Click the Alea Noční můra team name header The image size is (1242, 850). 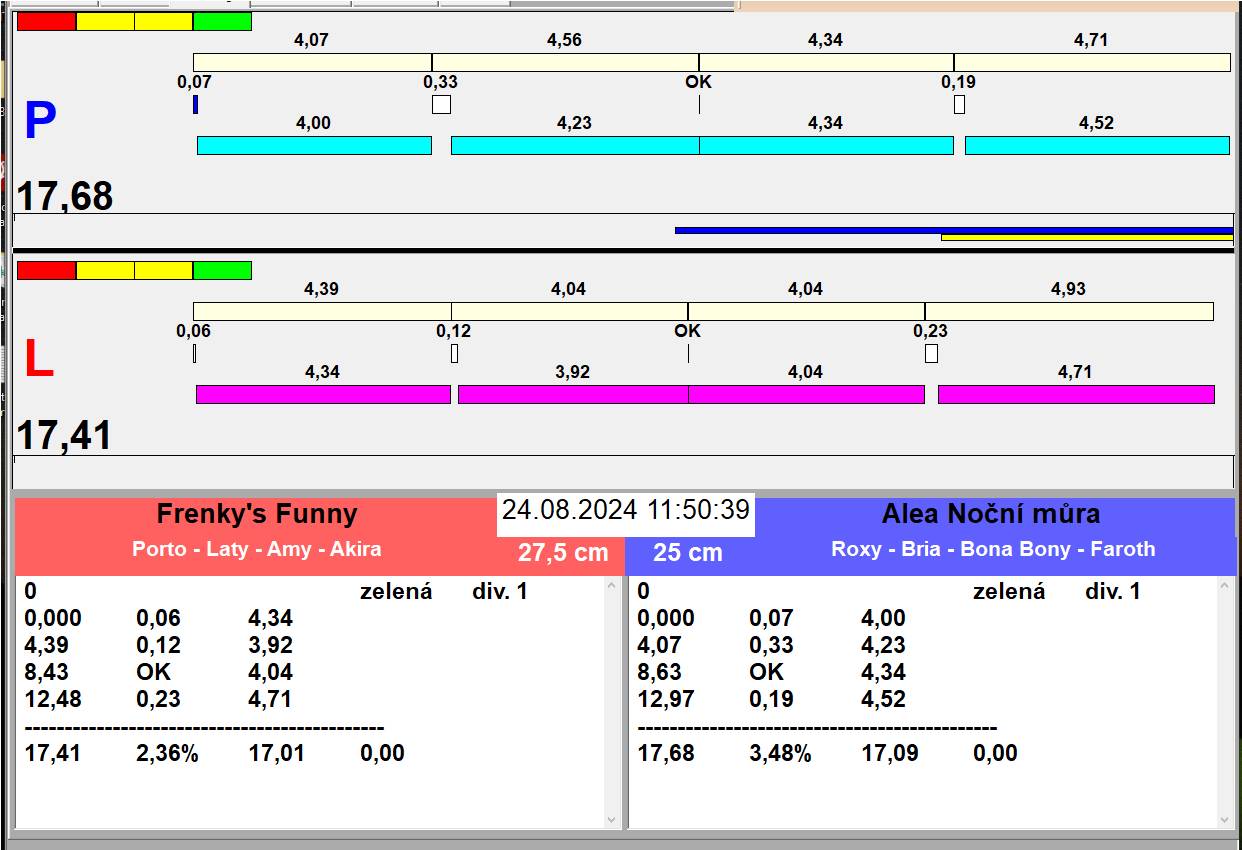click(x=990, y=514)
